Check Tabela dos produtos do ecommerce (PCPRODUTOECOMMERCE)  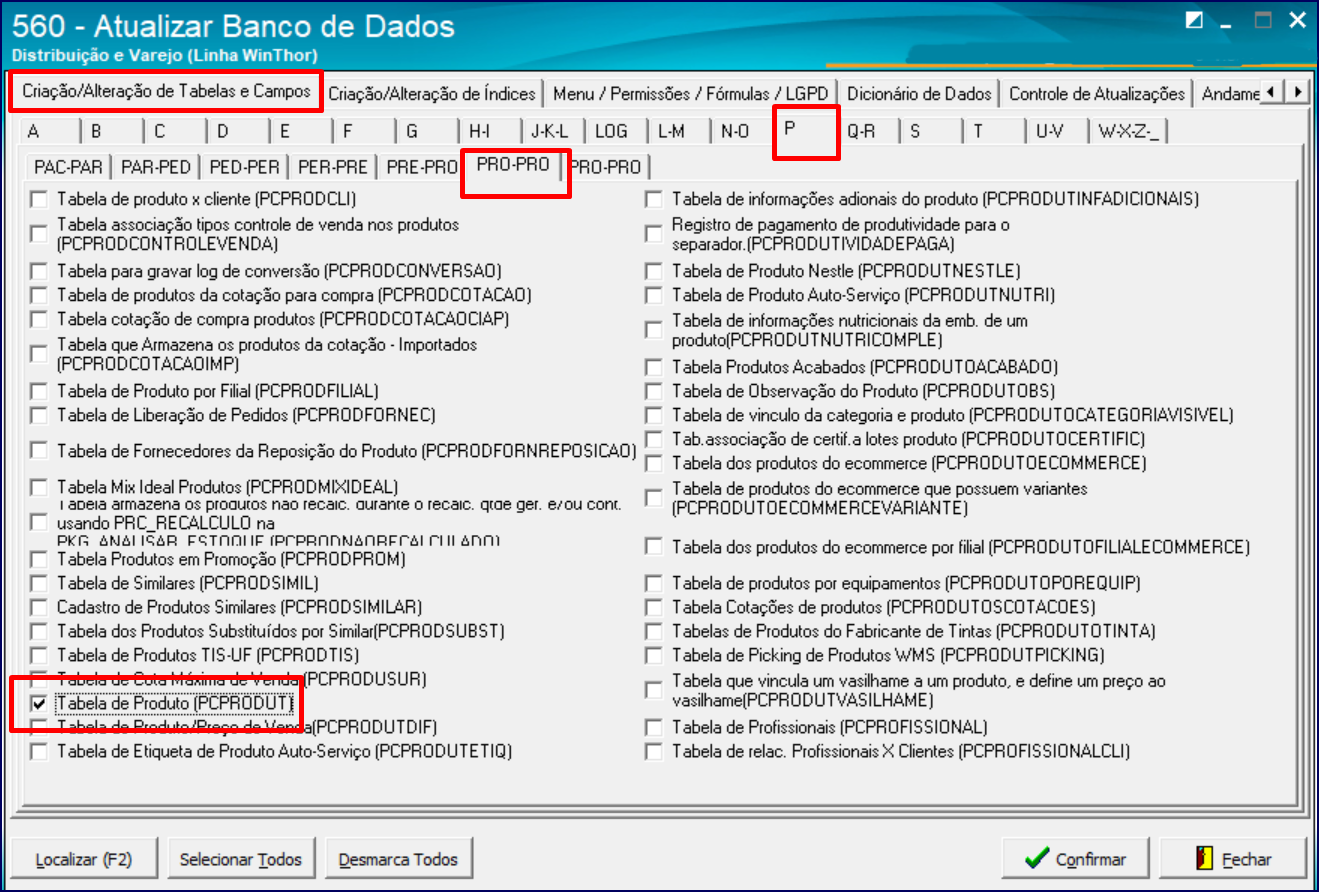(x=654, y=463)
